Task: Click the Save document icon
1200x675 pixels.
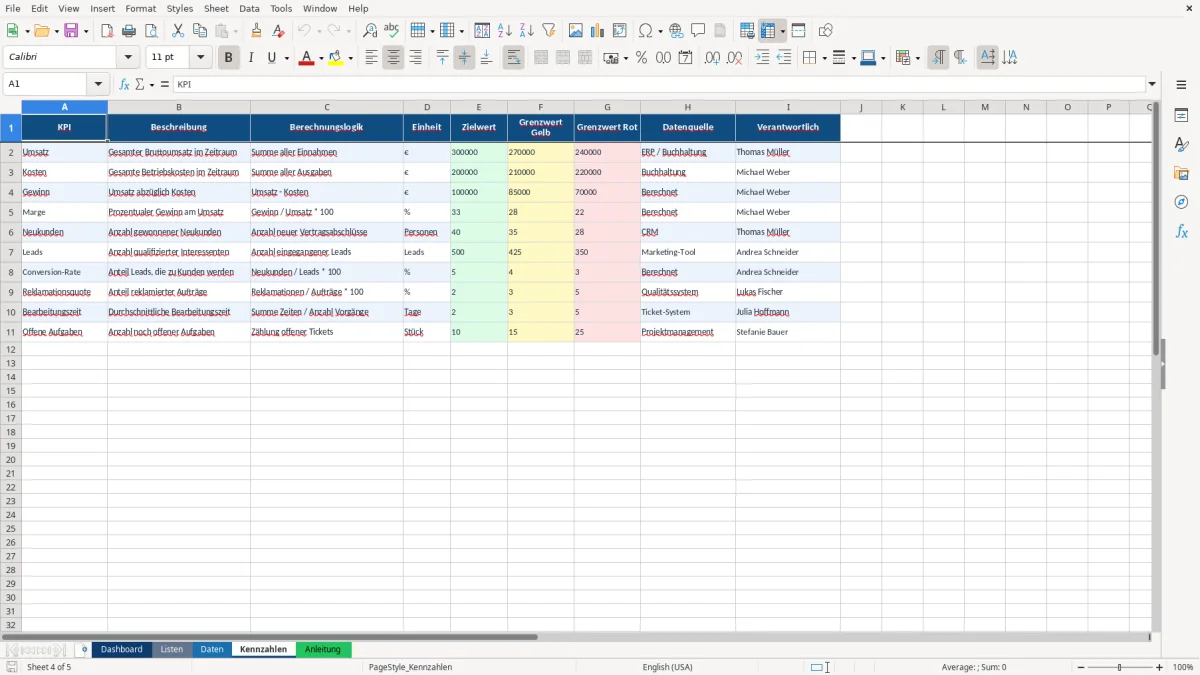Action: (x=71, y=31)
